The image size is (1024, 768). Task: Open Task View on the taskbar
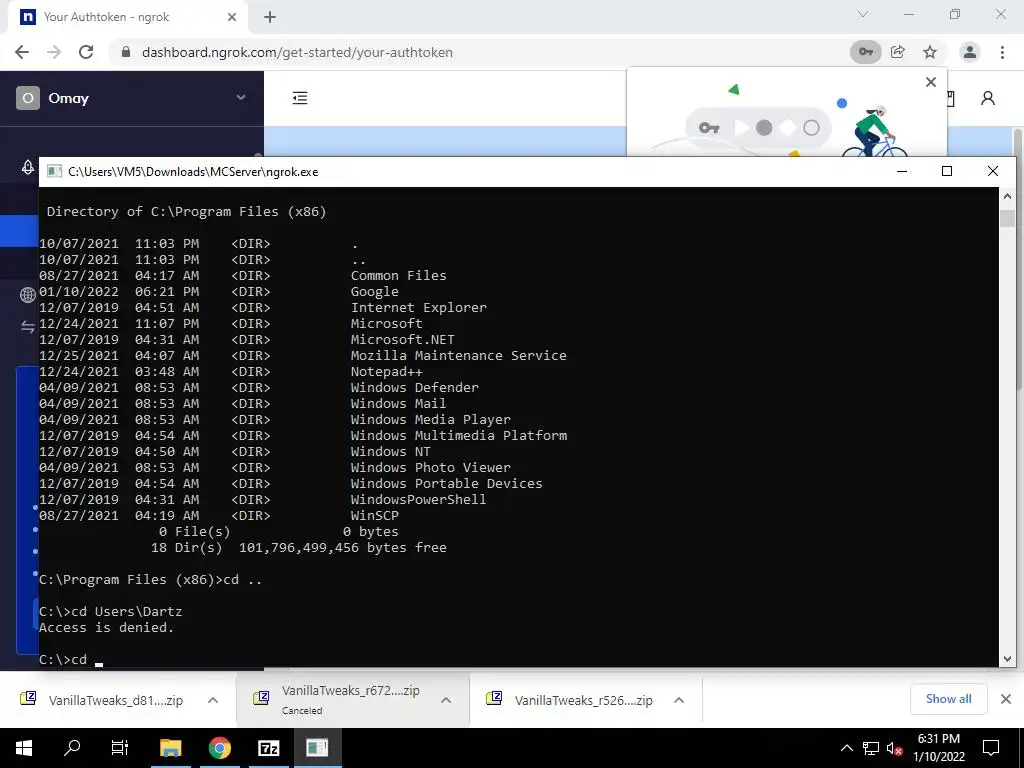tap(120, 748)
